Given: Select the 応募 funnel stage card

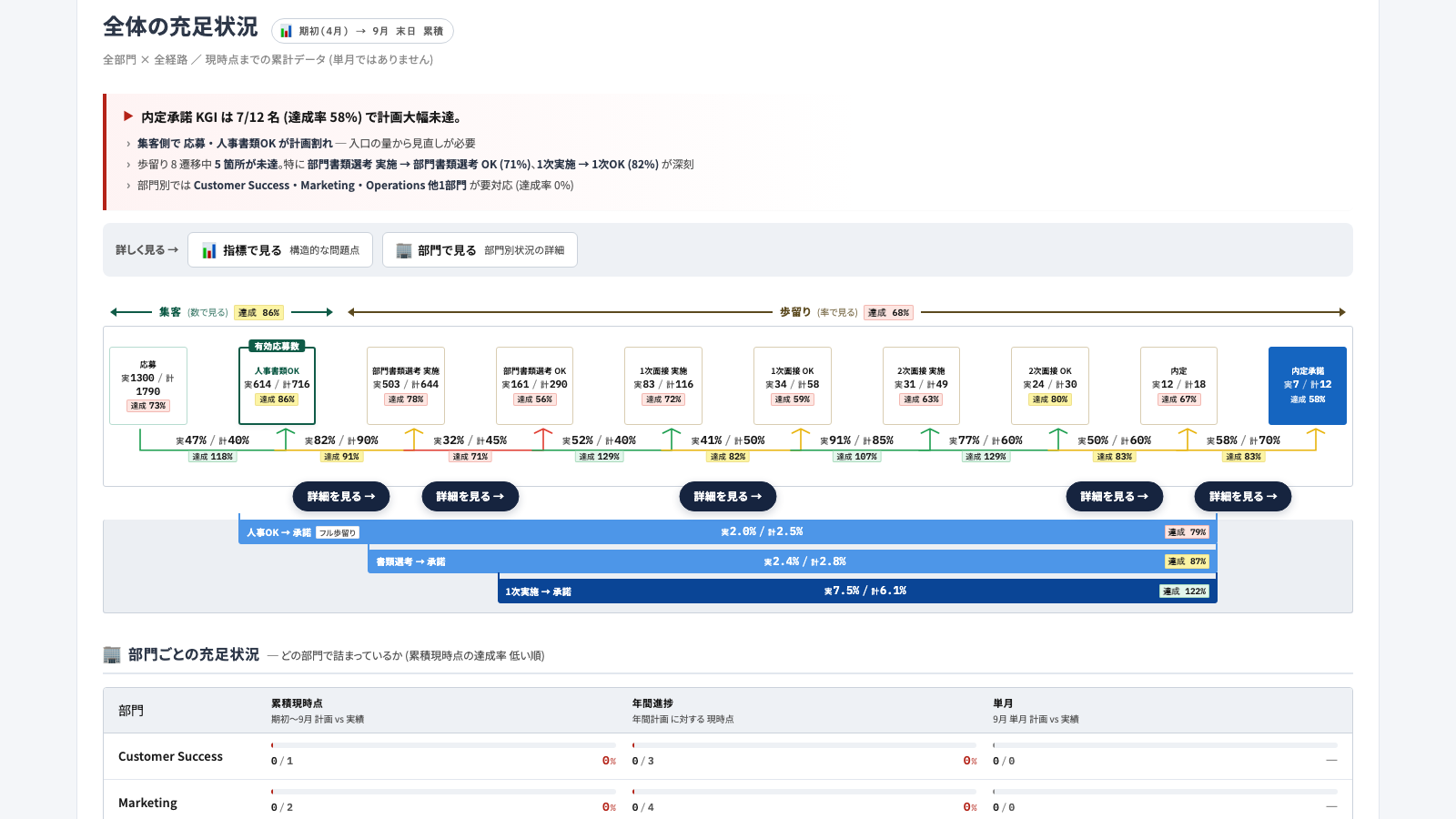Looking at the screenshot, I should click(x=148, y=386).
